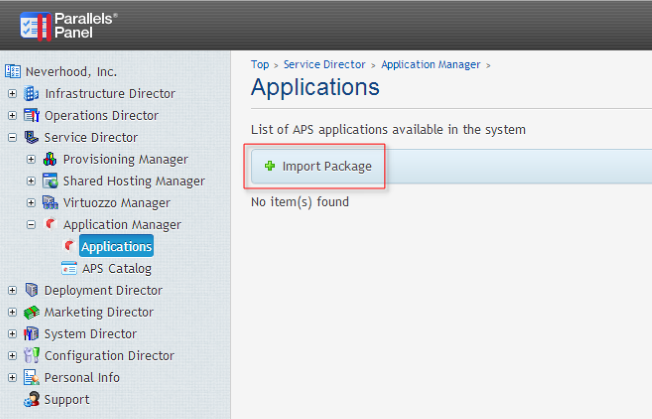Image resolution: width=652 pixels, height=419 pixels.
Task: Open System Director in the tree
Action: [90, 334]
